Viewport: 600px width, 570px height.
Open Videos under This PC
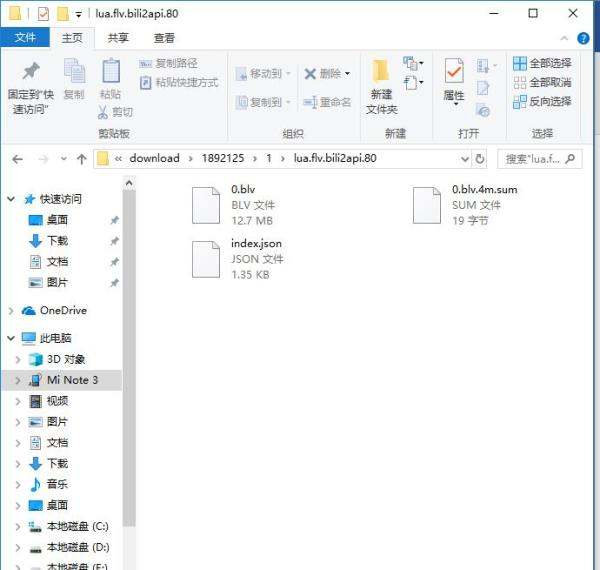57,401
